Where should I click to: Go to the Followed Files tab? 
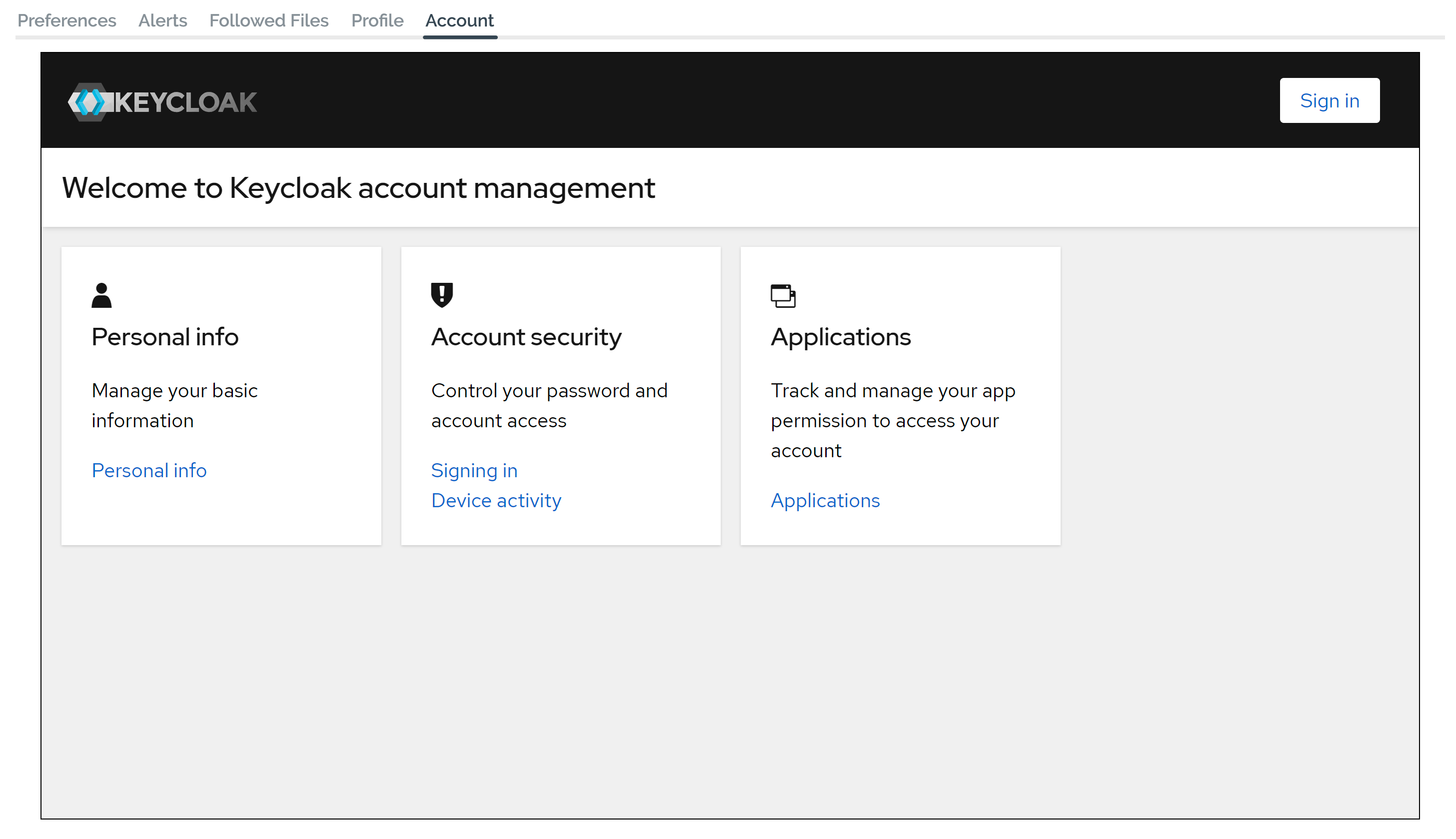[268, 21]
